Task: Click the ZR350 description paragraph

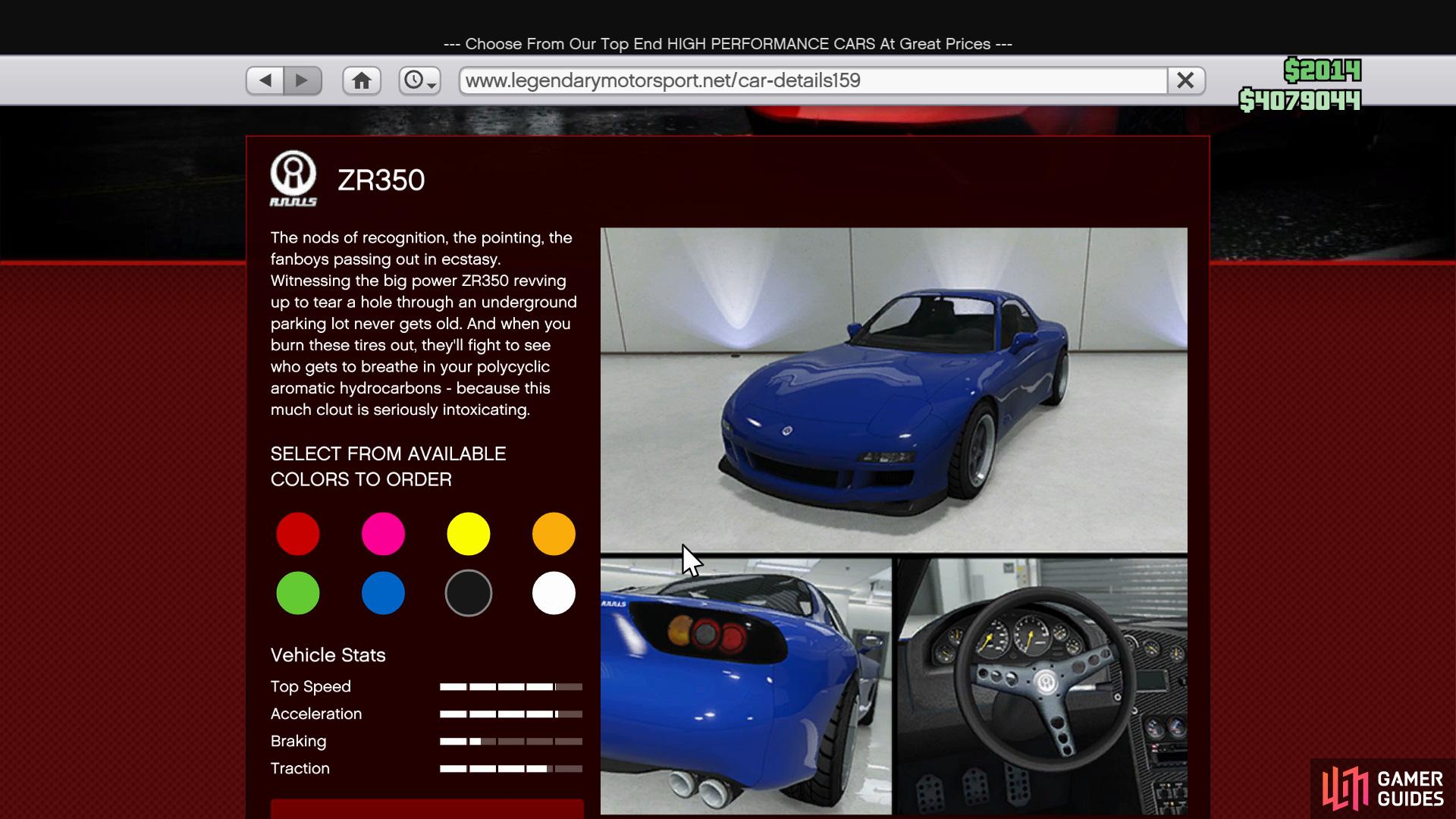Action: coord(423,324)
